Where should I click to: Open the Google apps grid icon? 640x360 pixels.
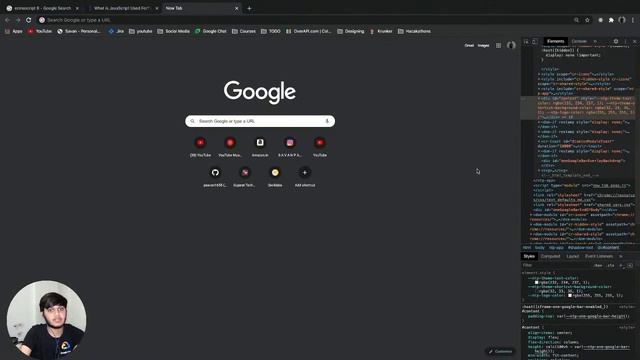click(x=498, y=45)
